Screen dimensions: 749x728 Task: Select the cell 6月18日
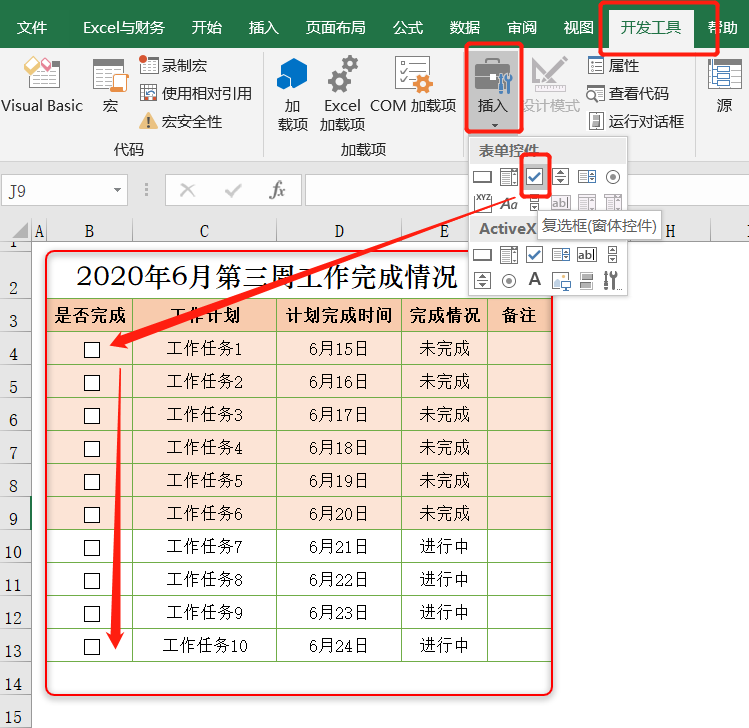click(339, 448)
